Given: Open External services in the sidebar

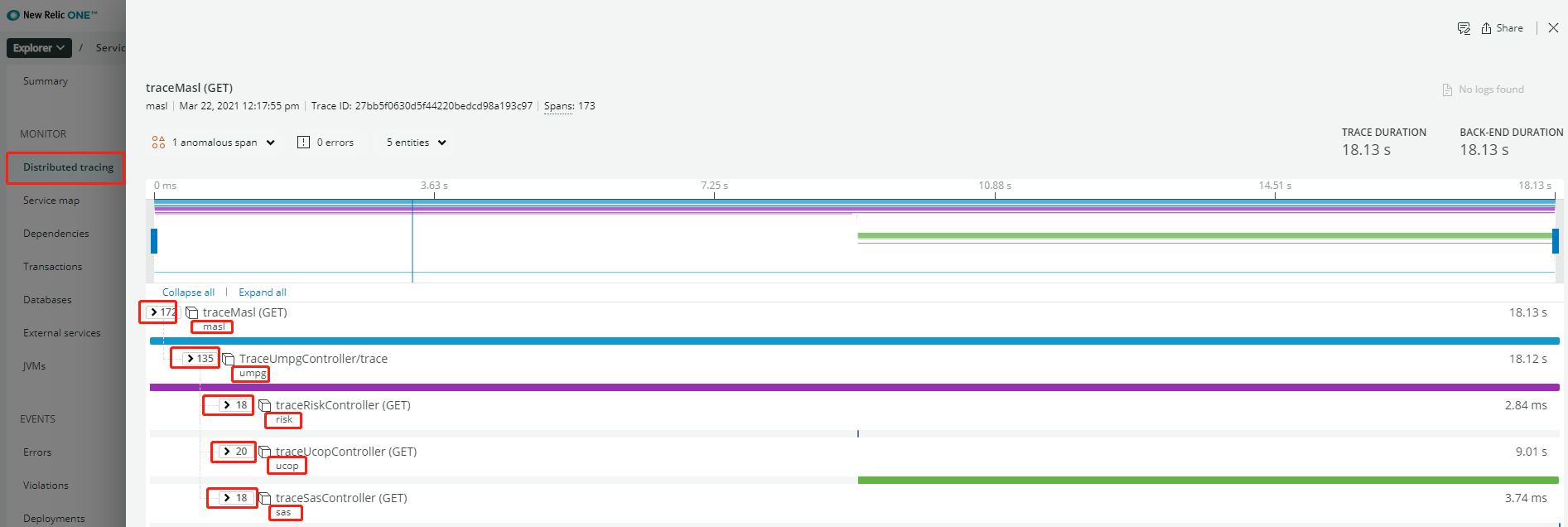Looking at the screenshot, I should (62, 333).
